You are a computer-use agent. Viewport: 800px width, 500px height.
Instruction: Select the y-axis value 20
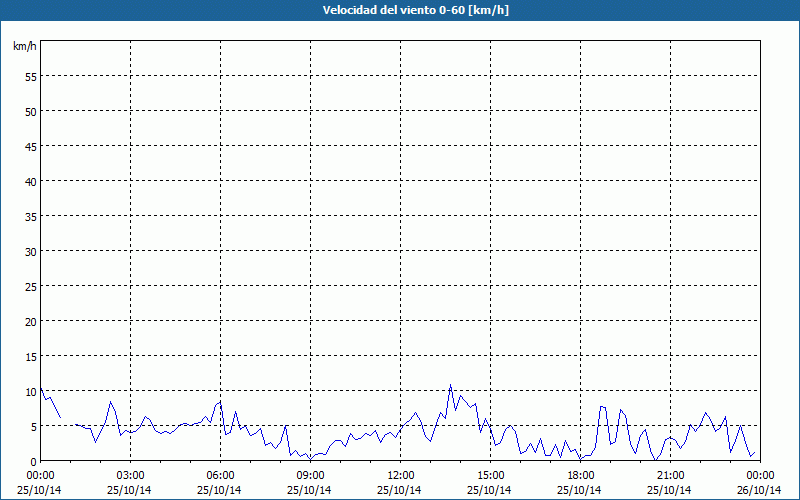[x=31, y=322]
